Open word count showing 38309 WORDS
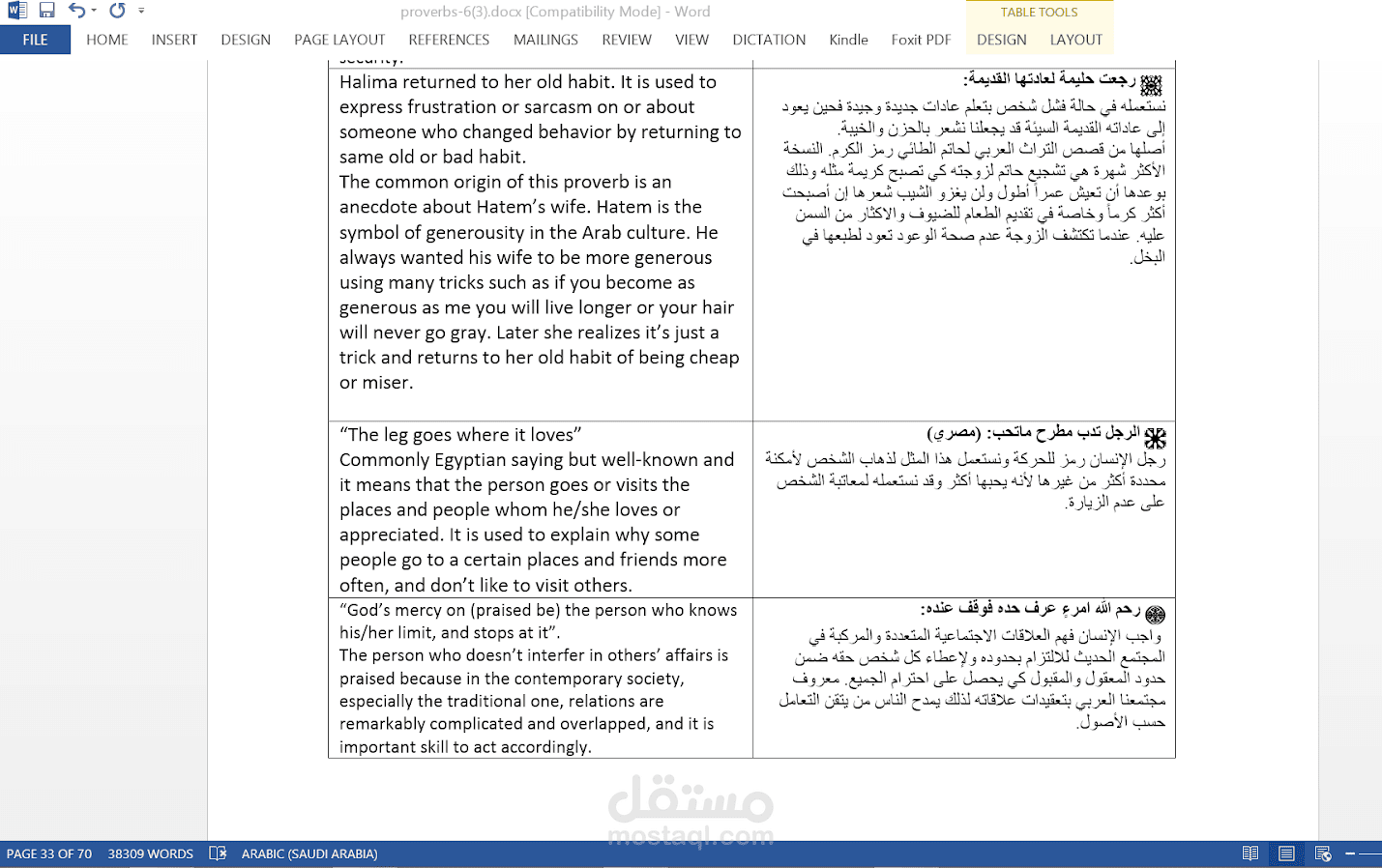1382x868 pixels. click(151, 854)
